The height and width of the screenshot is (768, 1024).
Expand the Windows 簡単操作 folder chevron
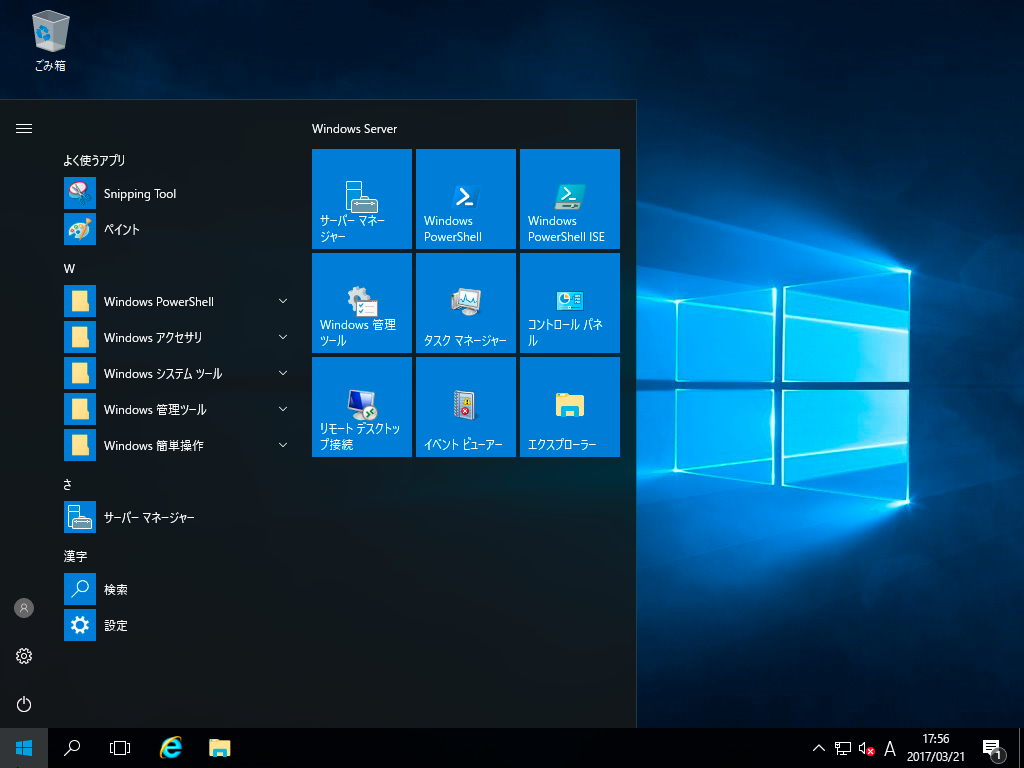click(283, 445)
